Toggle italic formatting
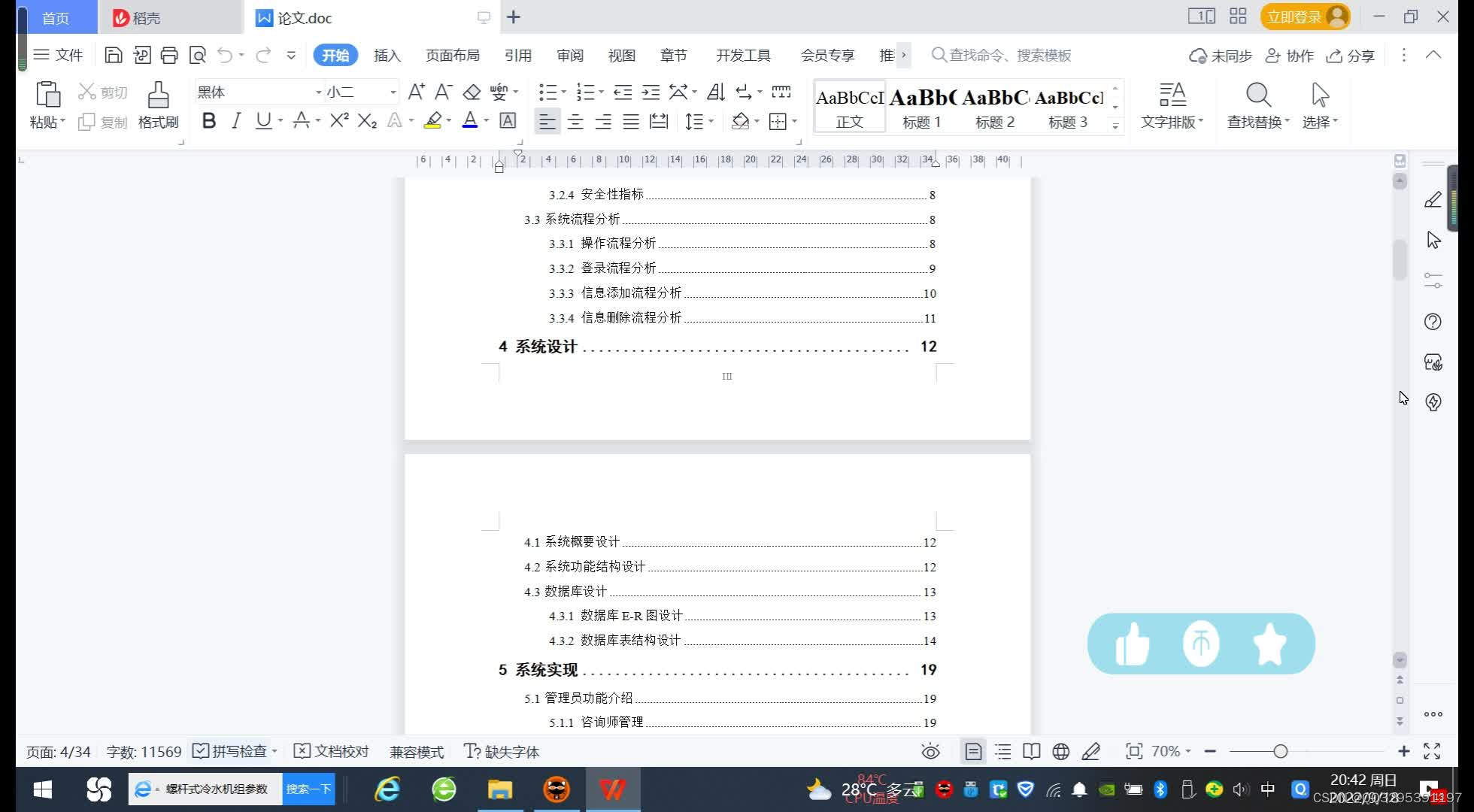The width and height of the screenshot is (1474, 812). 236,120
